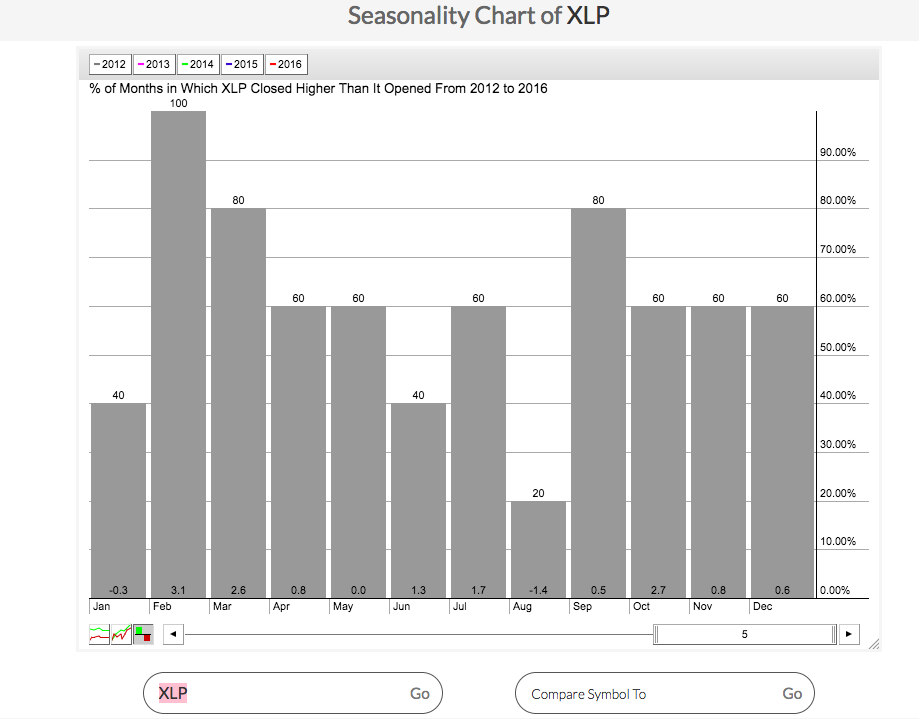Viewport: 919px width, 719px height.
Task: Click the Mar month label
Action: click(223, 606)
